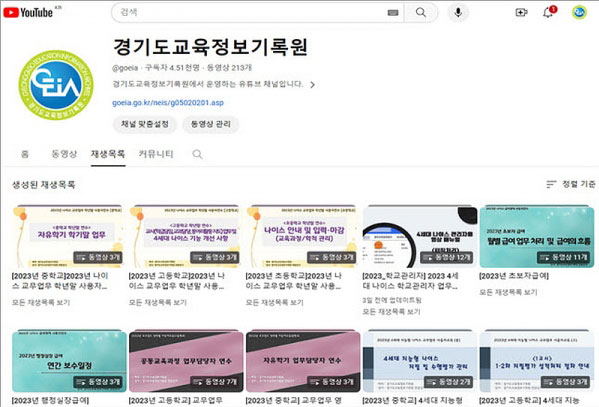The width and height of the screenshot is (599, 407).
Task: Open the goeia.go.kr channel link
Action: coord(168,102)
